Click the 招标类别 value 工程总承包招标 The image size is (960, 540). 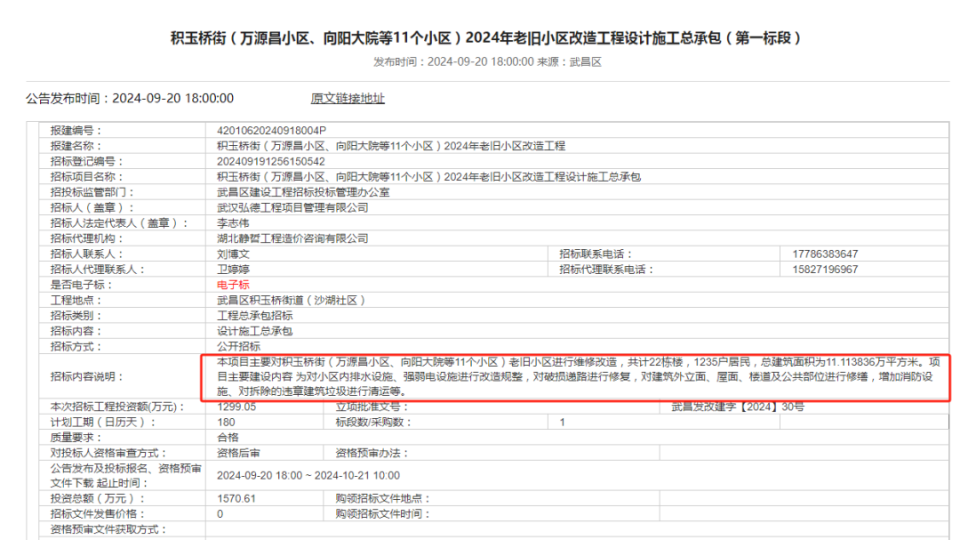(255, 316)
